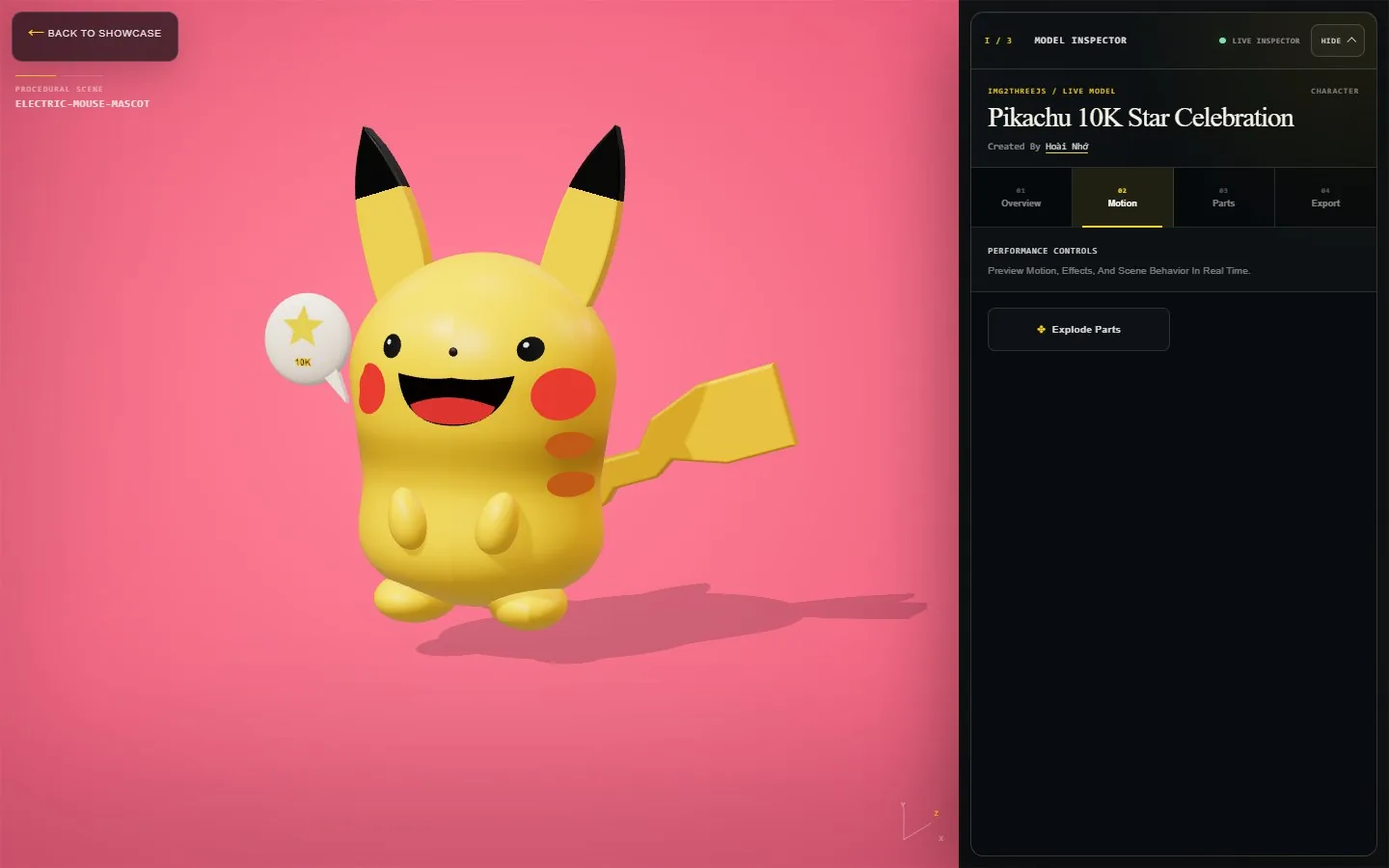Viewport: 1389px width, 868px height.
Task: Click the Performance Controls heading
Action: pyautogui.click(x=1042, y=251)
